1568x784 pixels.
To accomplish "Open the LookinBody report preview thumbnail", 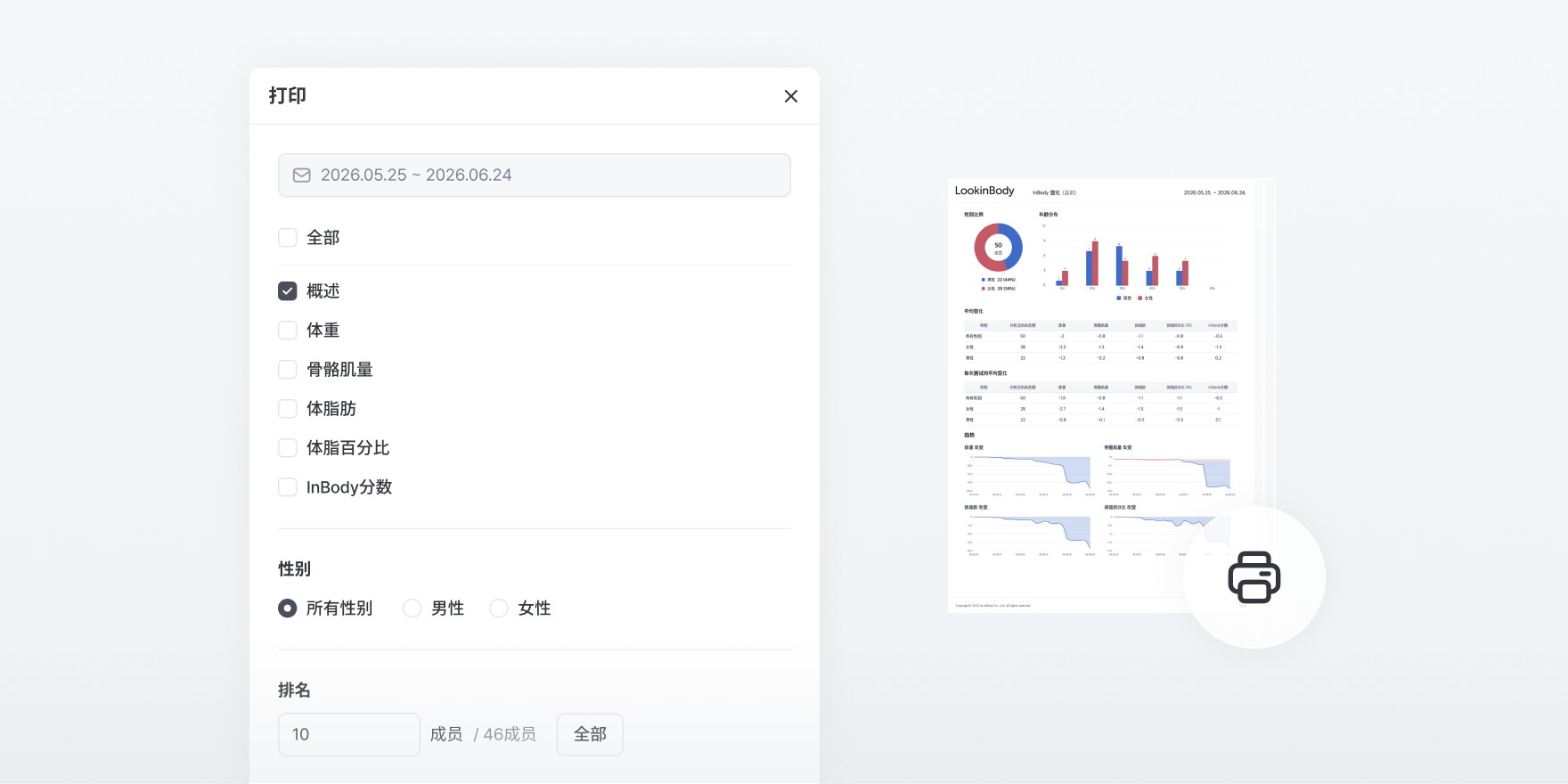I will point(1101,396).
